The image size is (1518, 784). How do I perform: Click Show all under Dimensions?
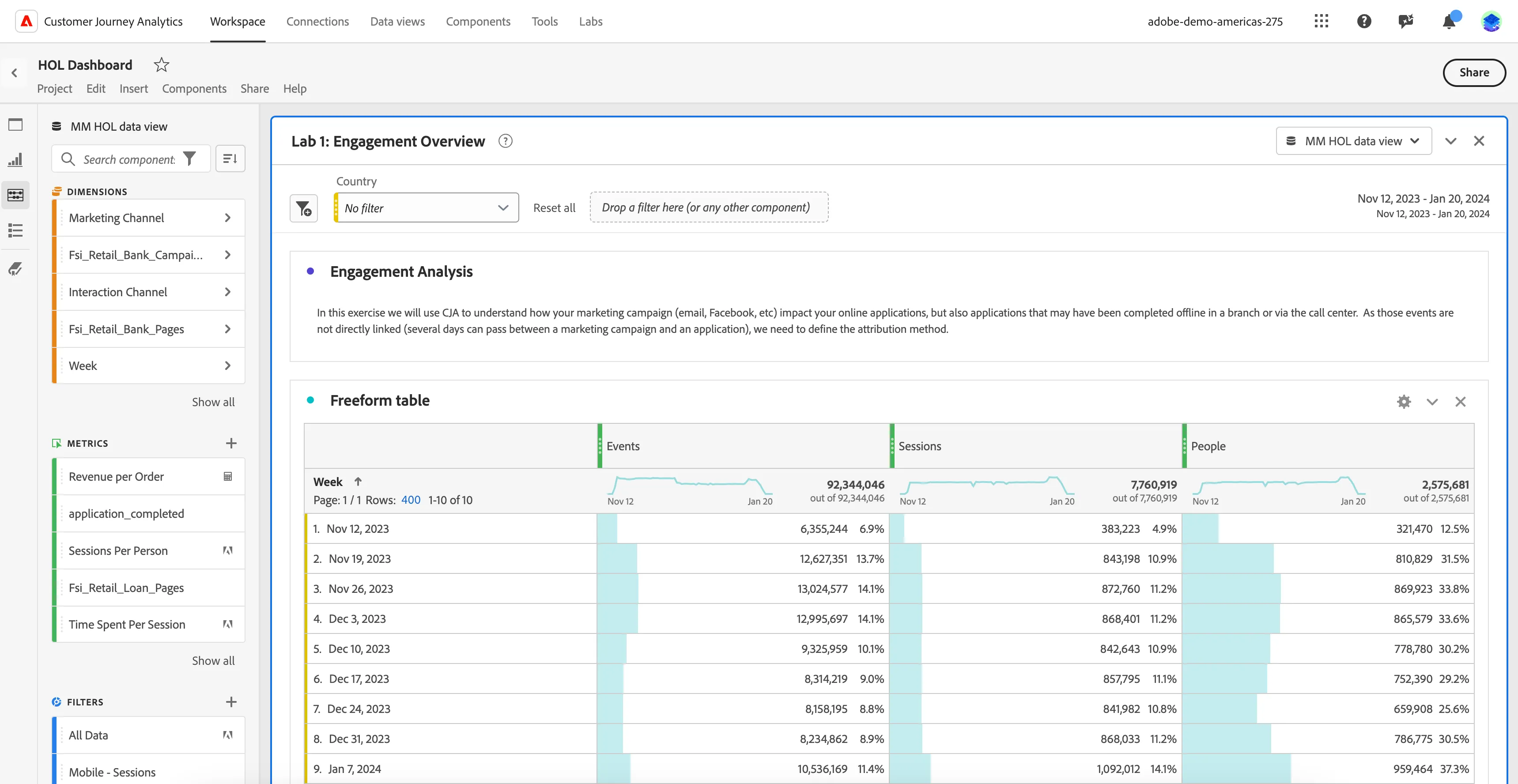click(x=213, y=402)
